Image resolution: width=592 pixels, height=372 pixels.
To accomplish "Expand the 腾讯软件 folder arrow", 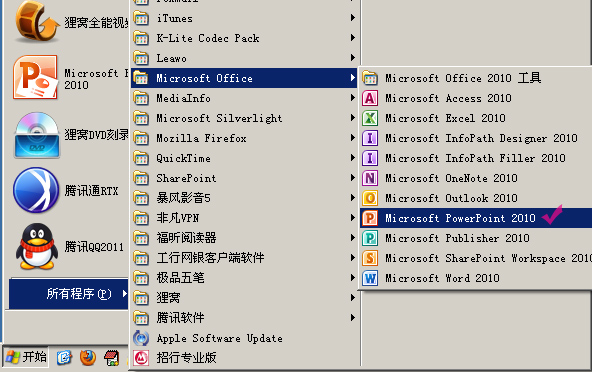I will 352,318.
